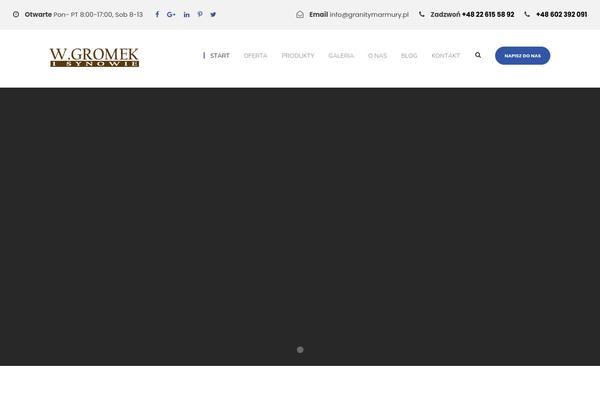Image resolution: width=600 pixels, height=400 pixels.
Task: Click phone number +48 602 392 091
Action: coord(561,15)
